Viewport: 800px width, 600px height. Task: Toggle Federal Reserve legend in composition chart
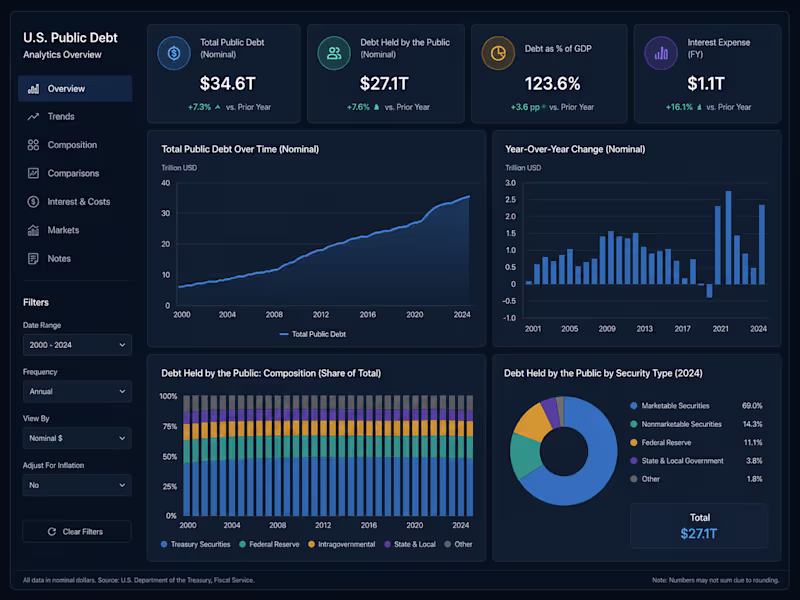[x=269, y=544]
